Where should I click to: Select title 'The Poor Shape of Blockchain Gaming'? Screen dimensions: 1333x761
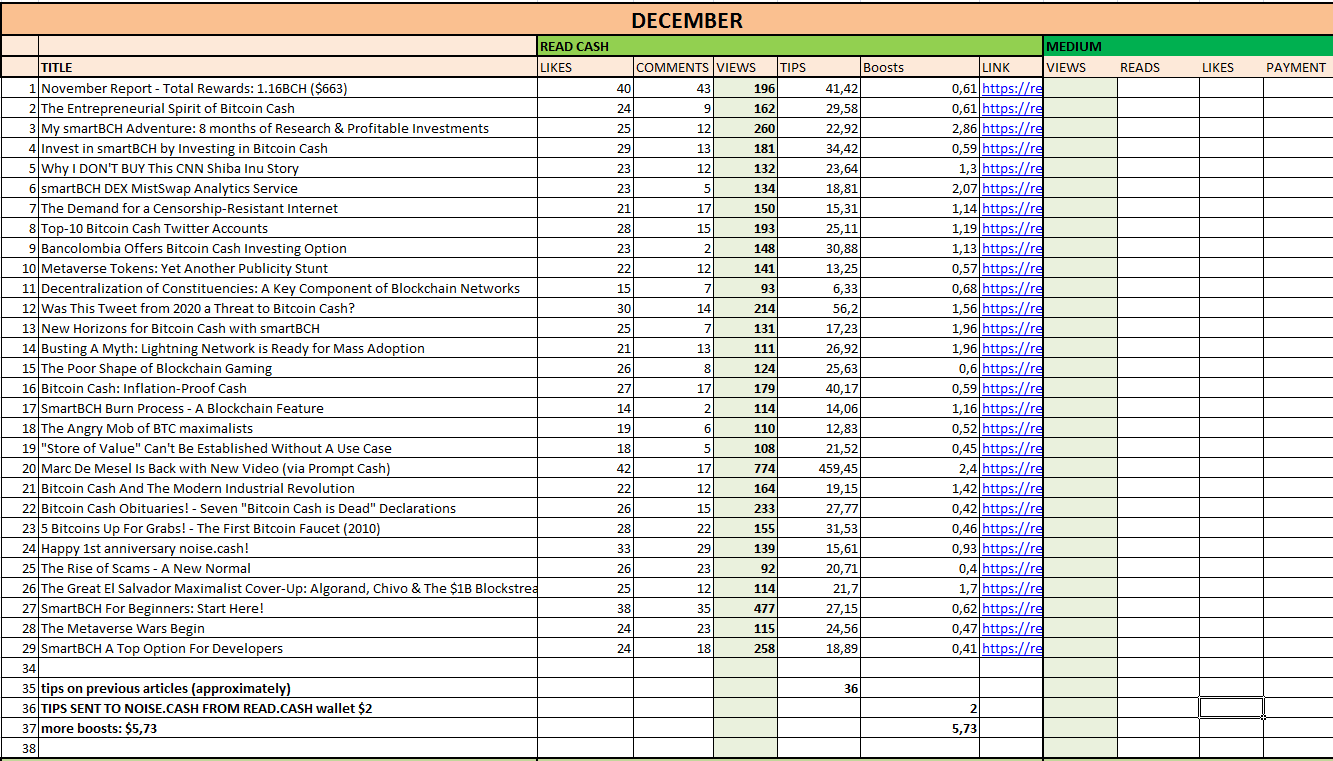click(x=288, y=368)
